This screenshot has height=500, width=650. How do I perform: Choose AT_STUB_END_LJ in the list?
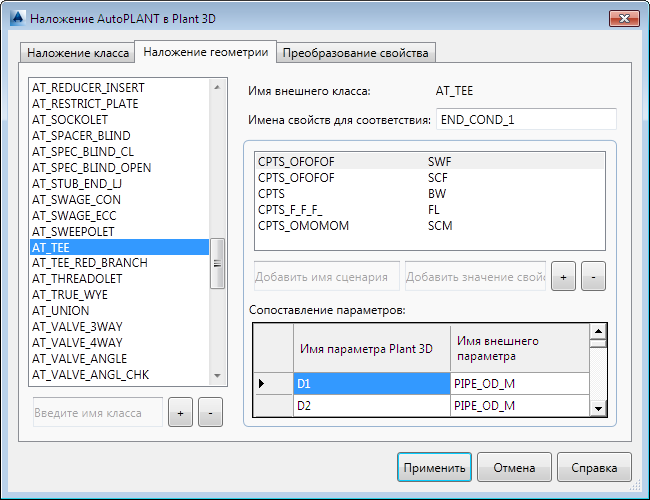point(119,184)
